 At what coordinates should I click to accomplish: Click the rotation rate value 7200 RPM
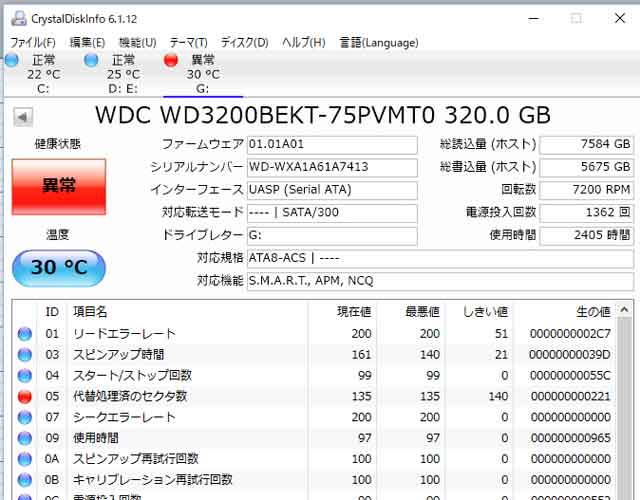tap(587, 190)
